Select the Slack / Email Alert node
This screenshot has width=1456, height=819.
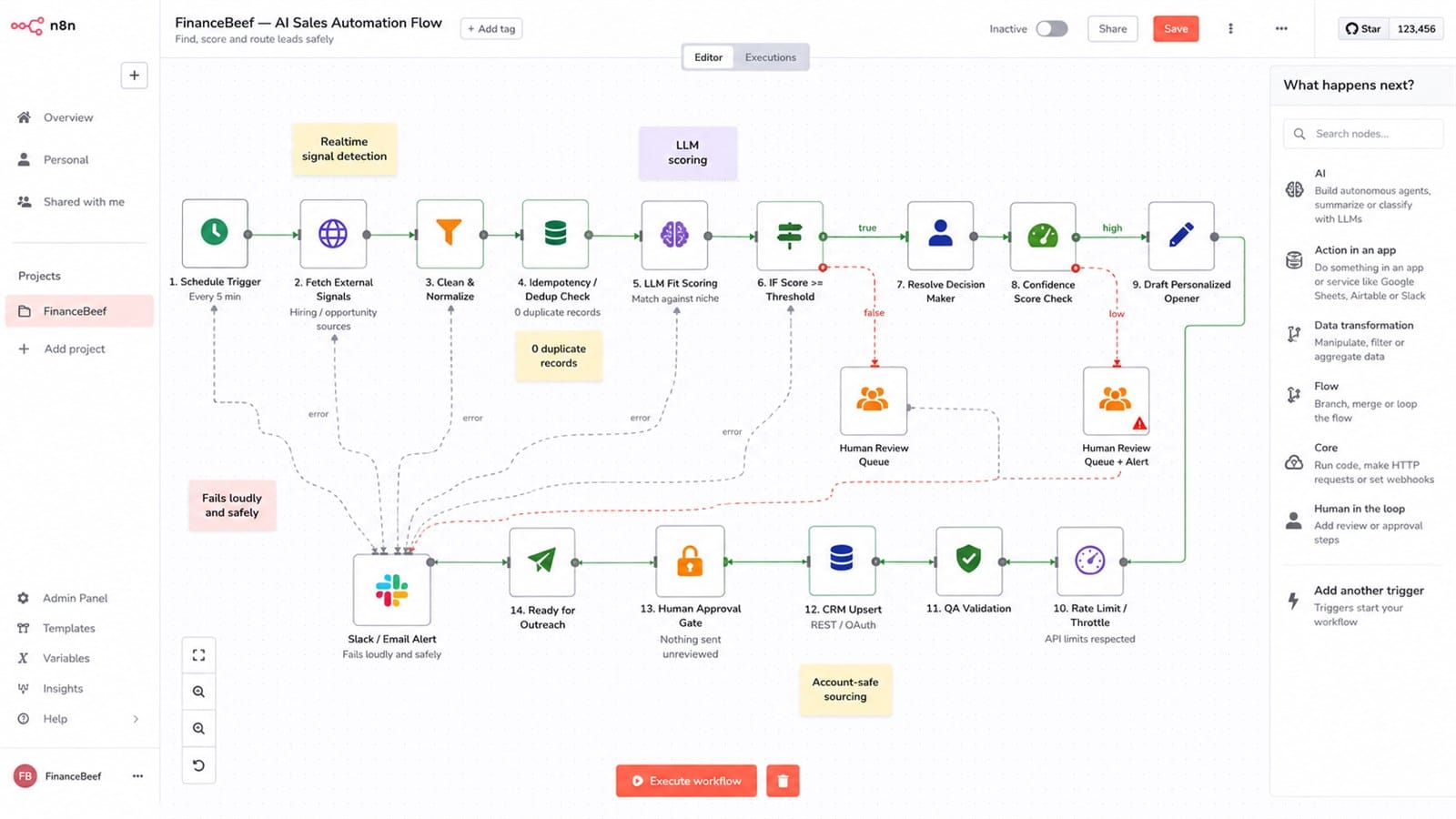(391, 590)
